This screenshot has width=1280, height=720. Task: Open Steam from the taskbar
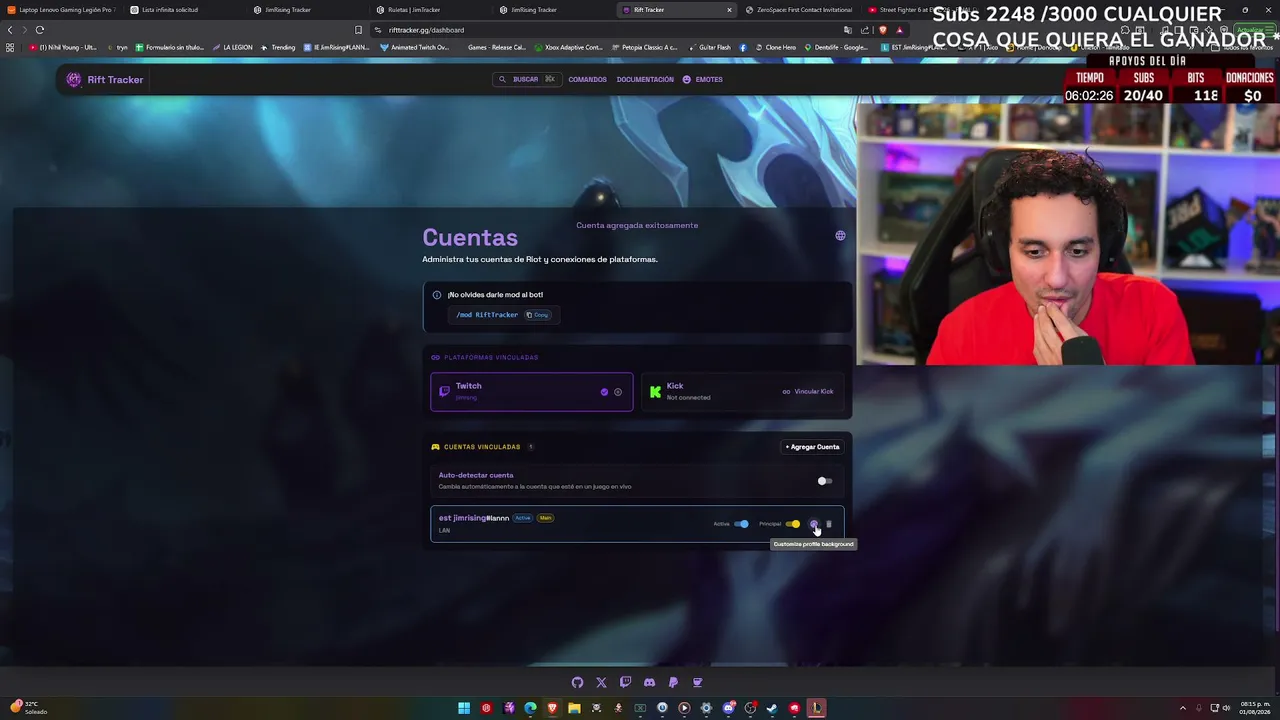click(x=772, y=708)
